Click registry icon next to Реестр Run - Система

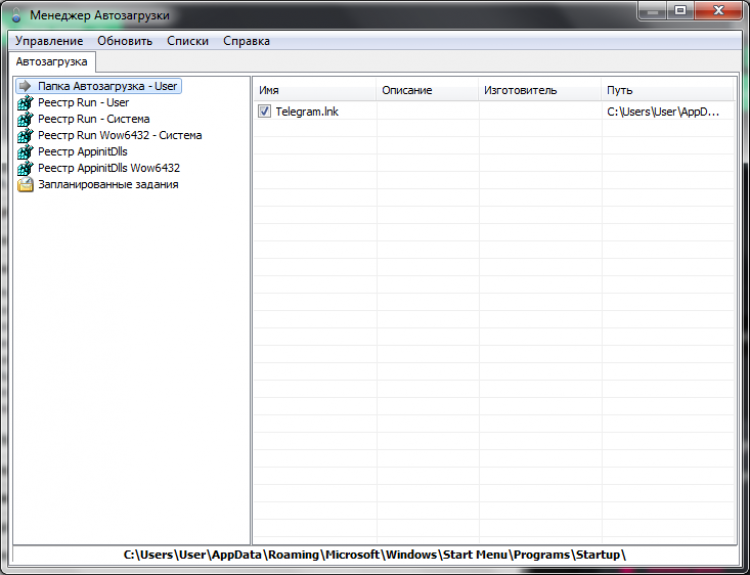pyautogui.click(x=25, y=119)
